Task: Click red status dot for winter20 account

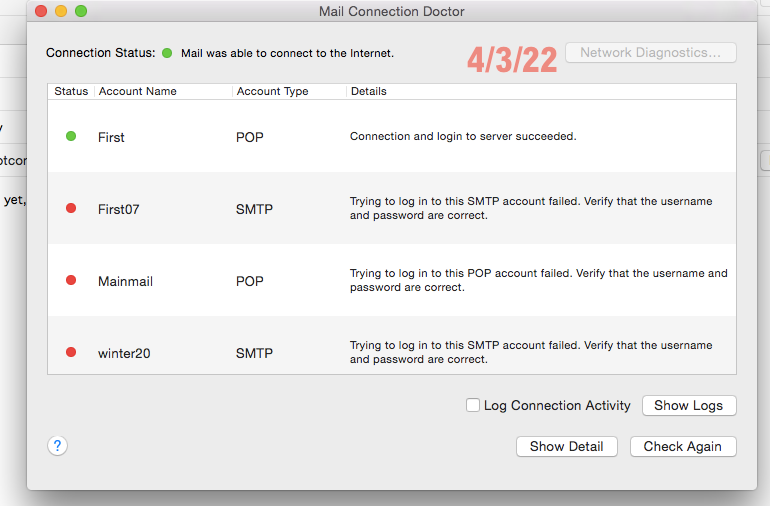Action: click(x=71, y=352)
